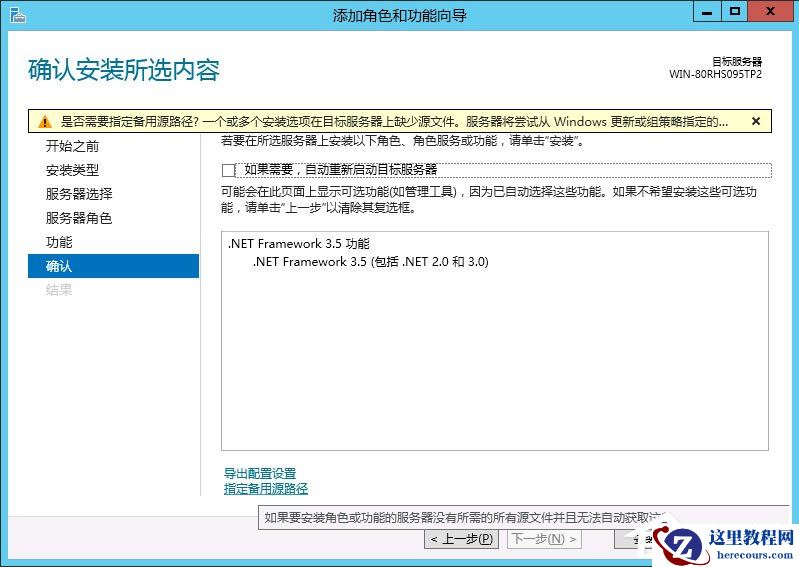Close the wizard with the red X
Image resolution: width=799 pixels, height=567 pixels.
pyautogui.click(x=770, y=12)
